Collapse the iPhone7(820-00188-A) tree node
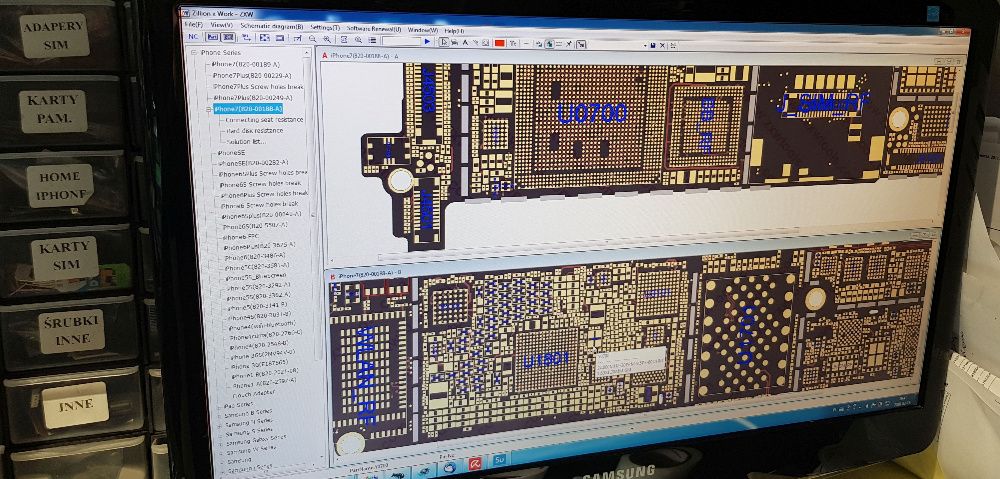The width and height of the screenshot is (1000, 479). click(209, 110)
